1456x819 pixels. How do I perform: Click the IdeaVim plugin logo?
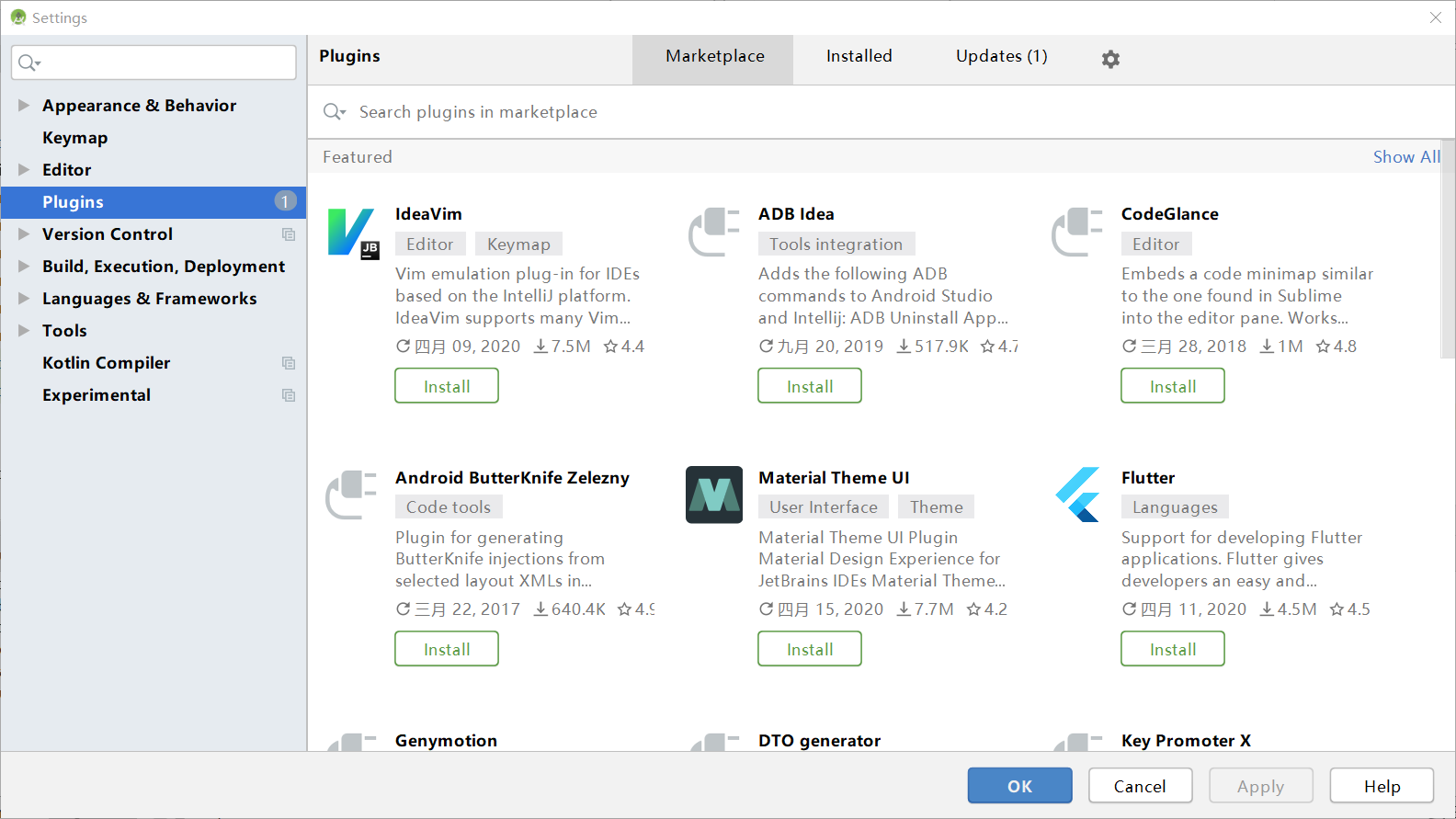point(353,233)
